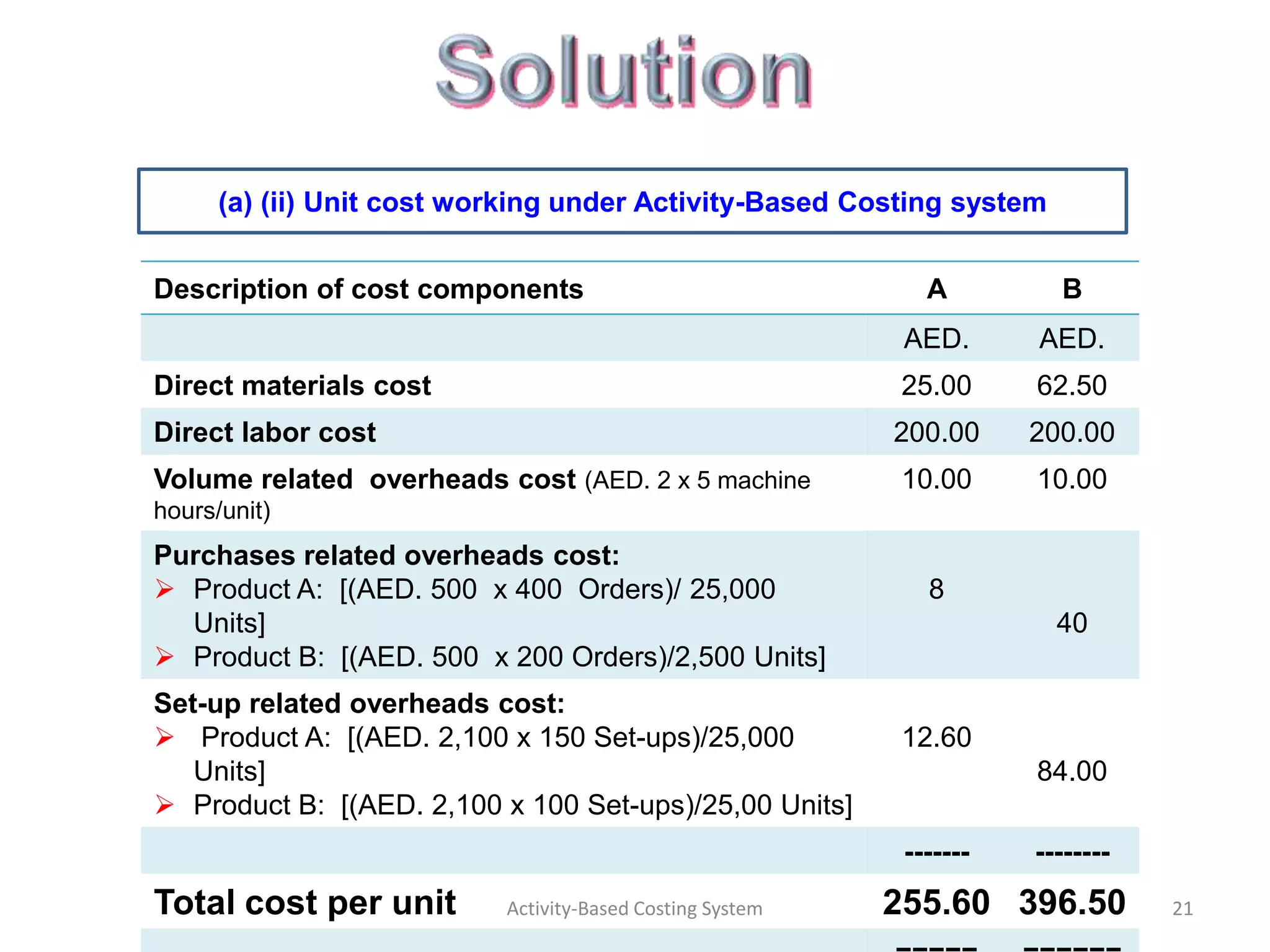Click set-up overhead value 12.60

936,738
